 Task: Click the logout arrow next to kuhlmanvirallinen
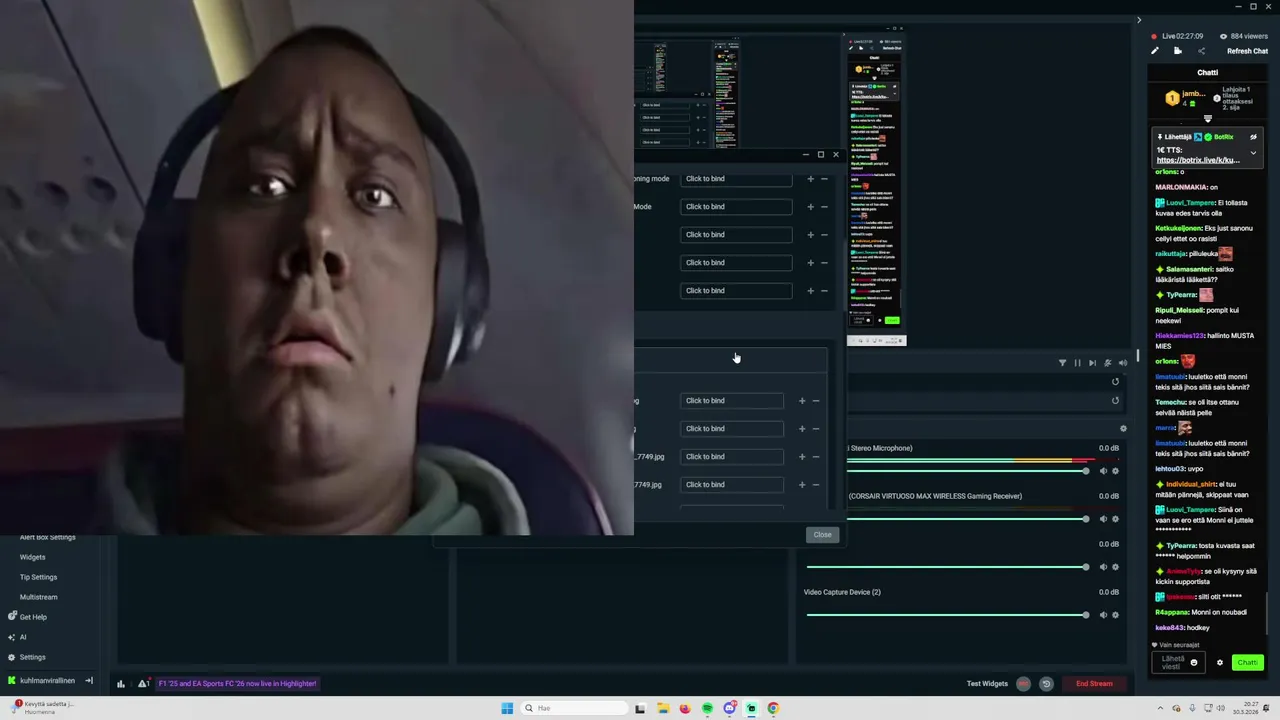tap(88, 681)
